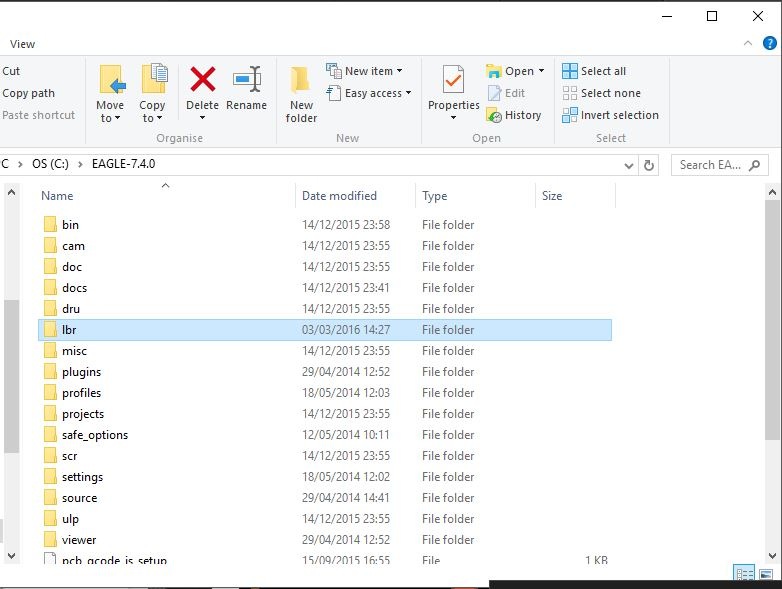Select the viewer folder icon
The height and width of the screenshot is (589, 782).
[50, 540]
